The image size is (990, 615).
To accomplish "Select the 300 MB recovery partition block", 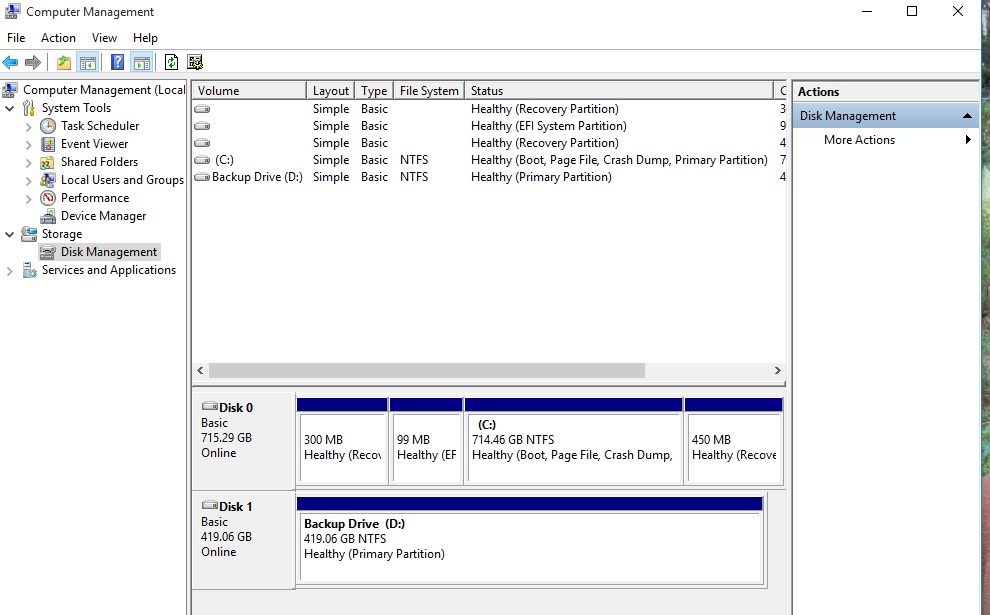I will (x=342, y=441).
